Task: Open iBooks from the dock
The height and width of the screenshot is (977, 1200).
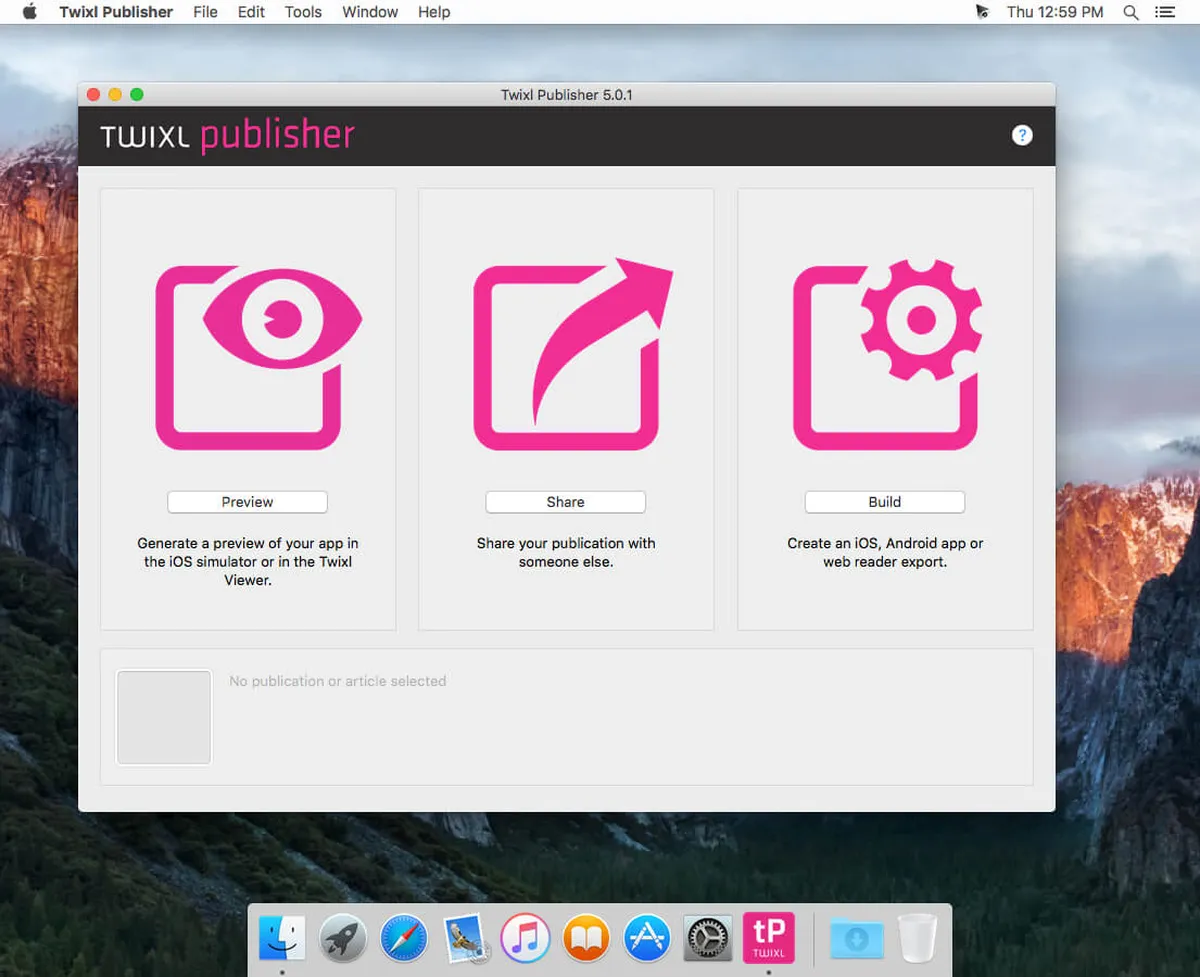Action: (586, 939)
